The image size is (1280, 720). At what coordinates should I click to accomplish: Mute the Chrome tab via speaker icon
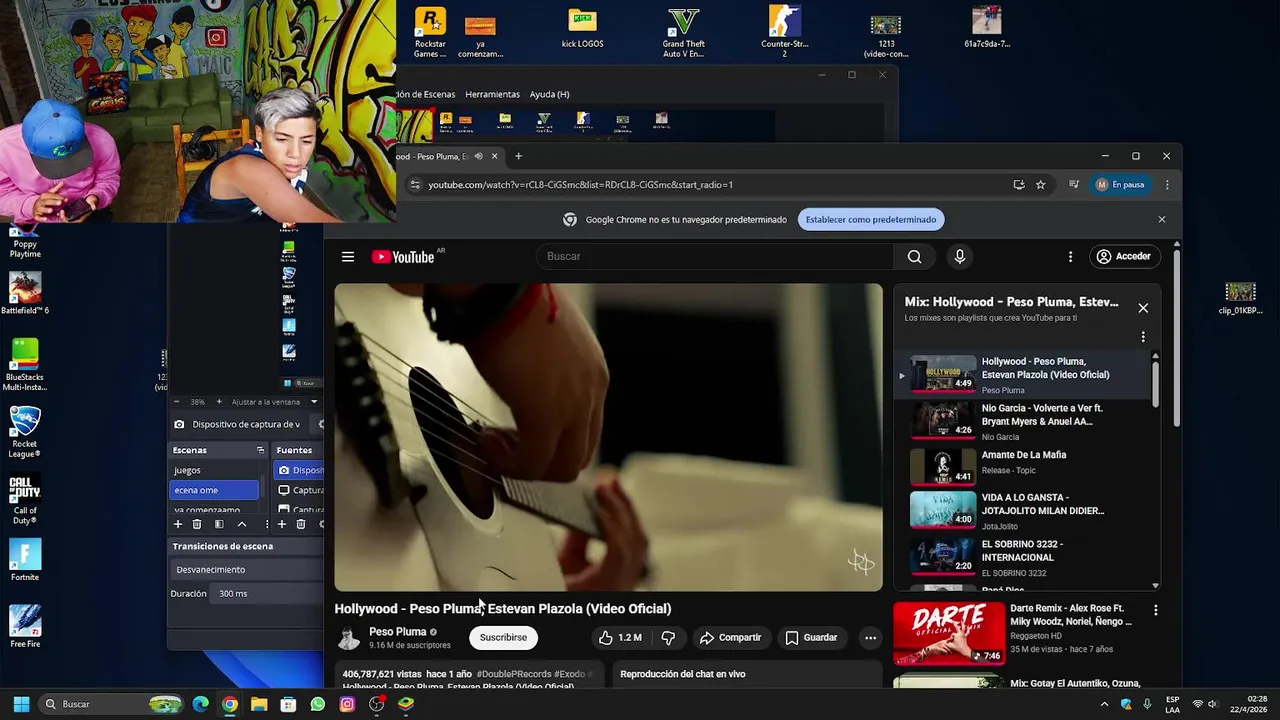(x=478, y=156)
